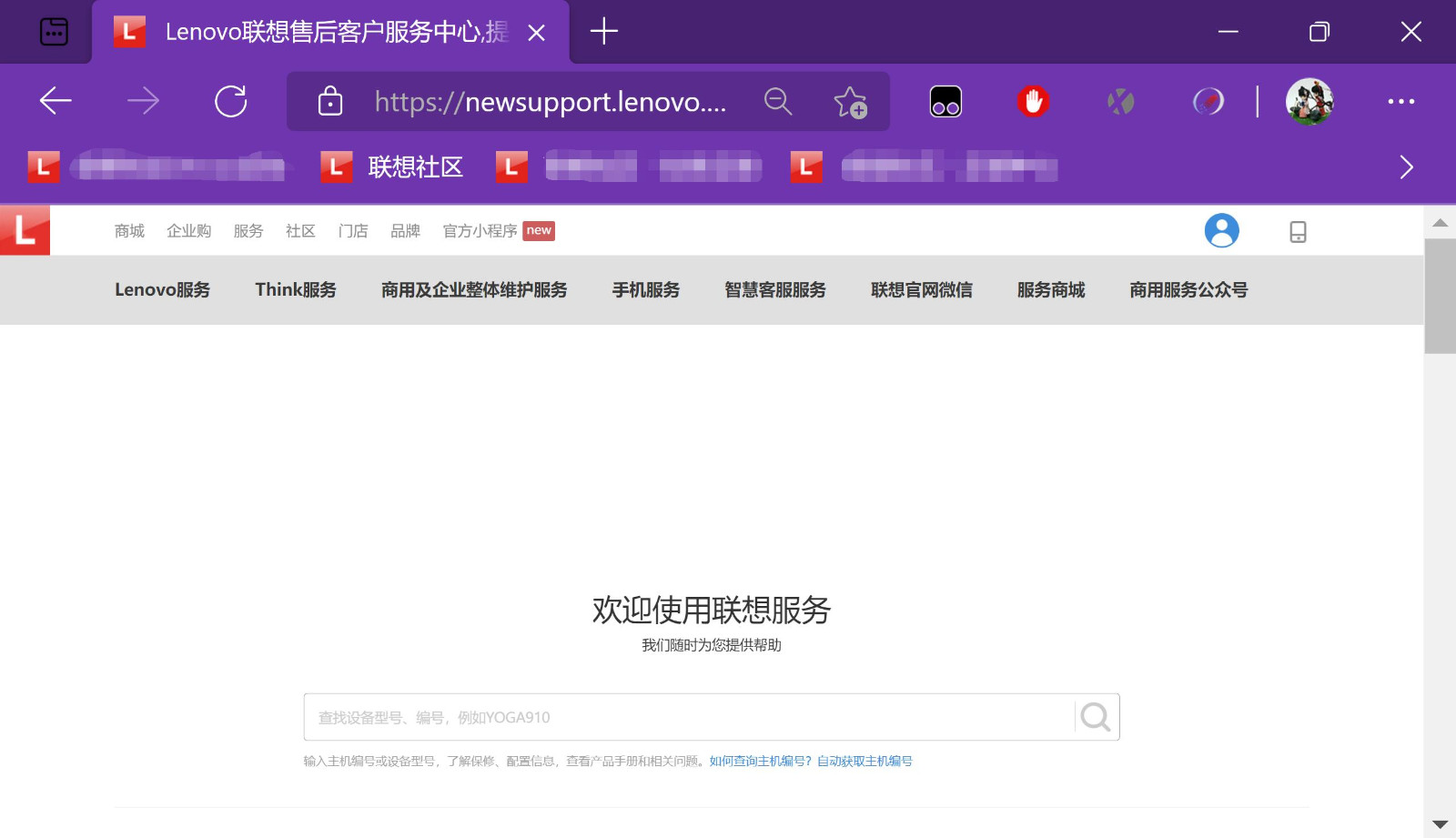1456x838 pixels.
Task: Open the browser profile avatar
Action: coord(1309,101)
